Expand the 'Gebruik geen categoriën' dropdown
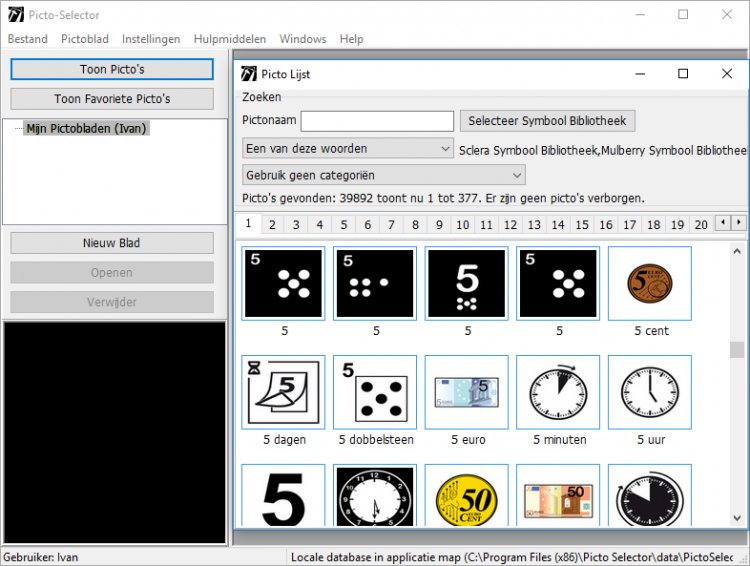 tap(383, 174)
